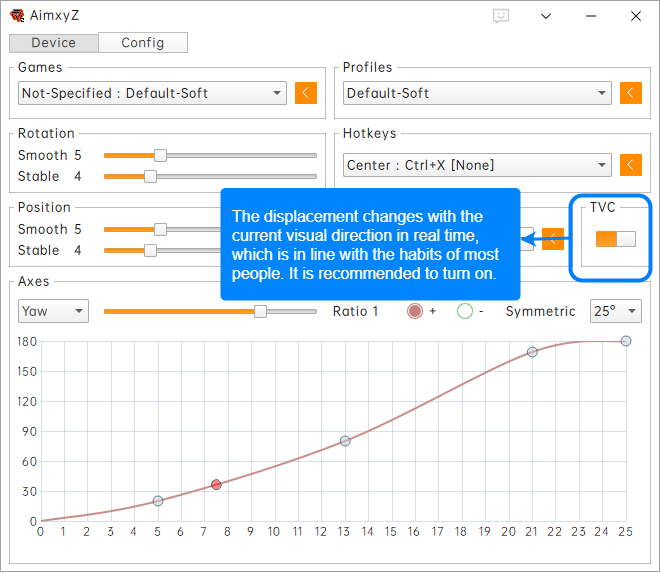Click the Rotation Smooth slider handle

(x=160, y=155)
